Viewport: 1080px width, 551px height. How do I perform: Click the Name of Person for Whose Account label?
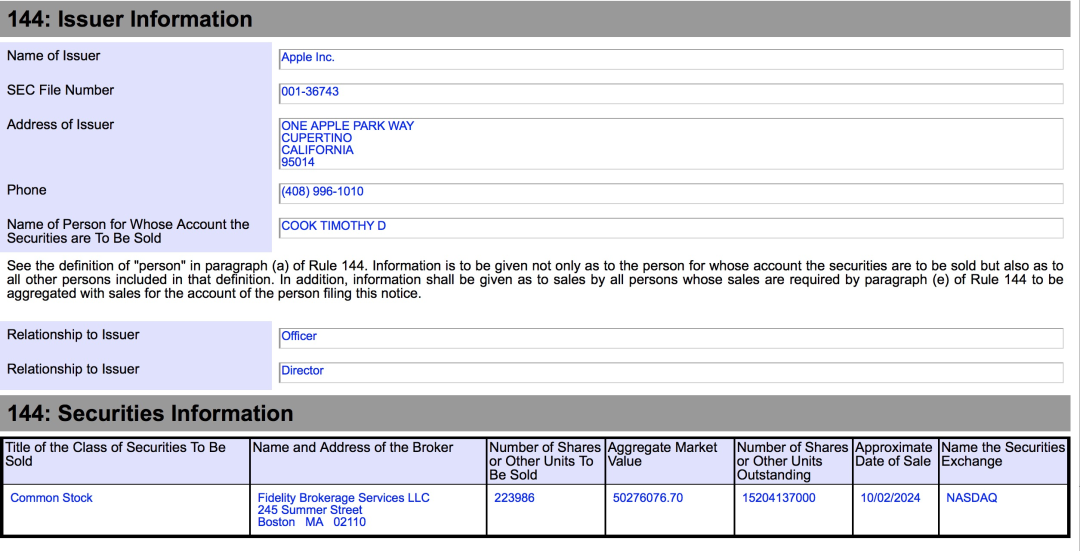[128, 231]
